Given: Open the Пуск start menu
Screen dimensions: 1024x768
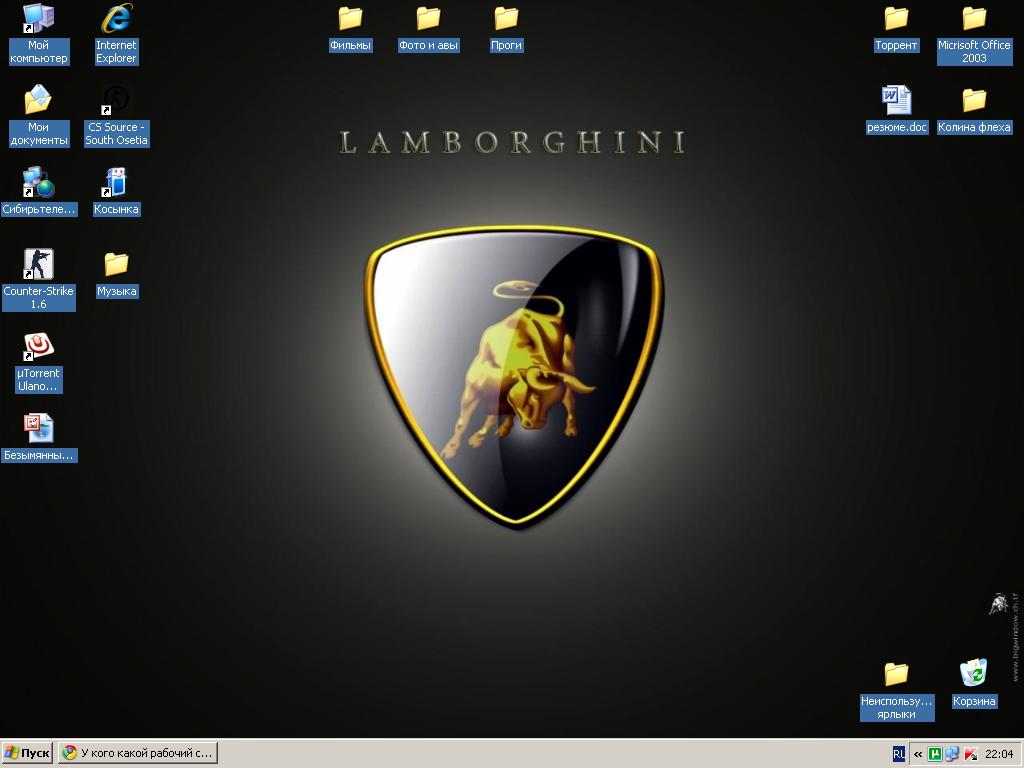Looking at the screenshot, I should pyautogui.click(x=28, y=753).
